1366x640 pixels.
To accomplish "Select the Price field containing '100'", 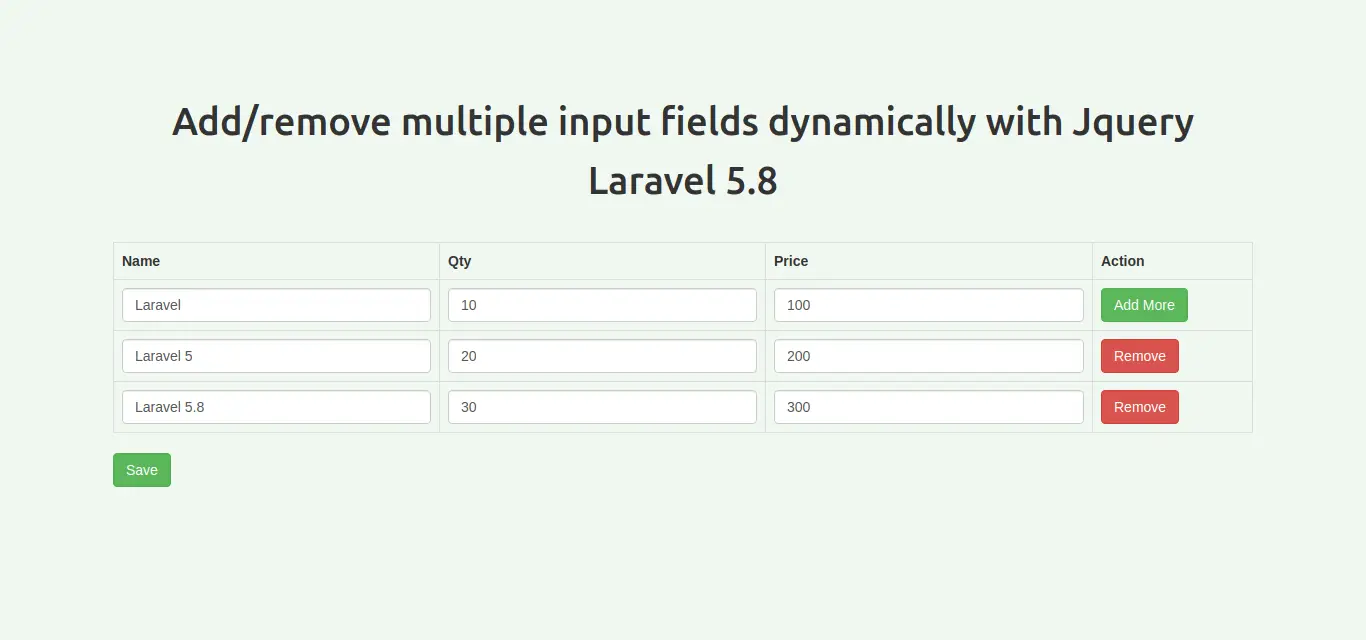I will point(928,305).
